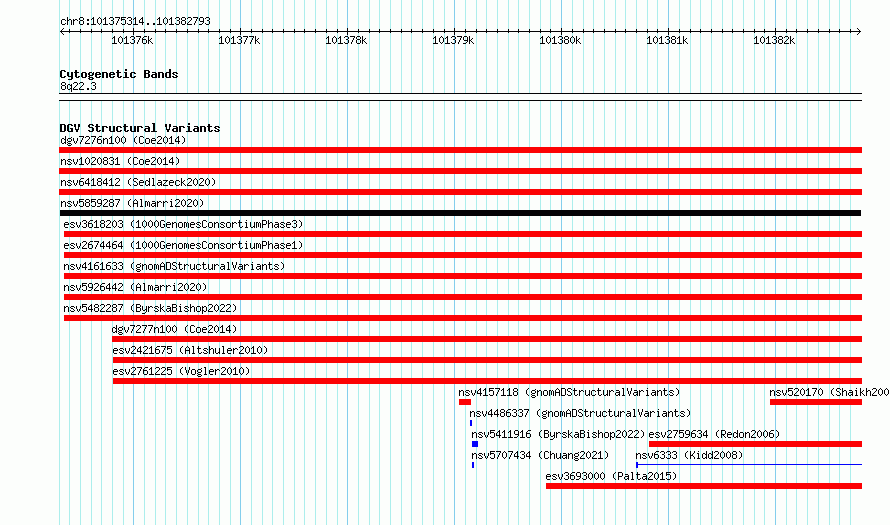The image size is (890, 525).
Task: Select the nsv6333 (Kidd2008) label
Action: click(x=689, y=455)
